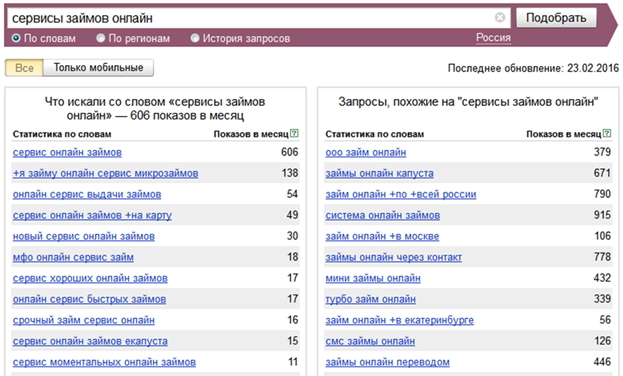This screenshot has width=623, height=376.
Task: Open 'займ онлайн +по +всей россии' link
Action: (x=400, y=194)
